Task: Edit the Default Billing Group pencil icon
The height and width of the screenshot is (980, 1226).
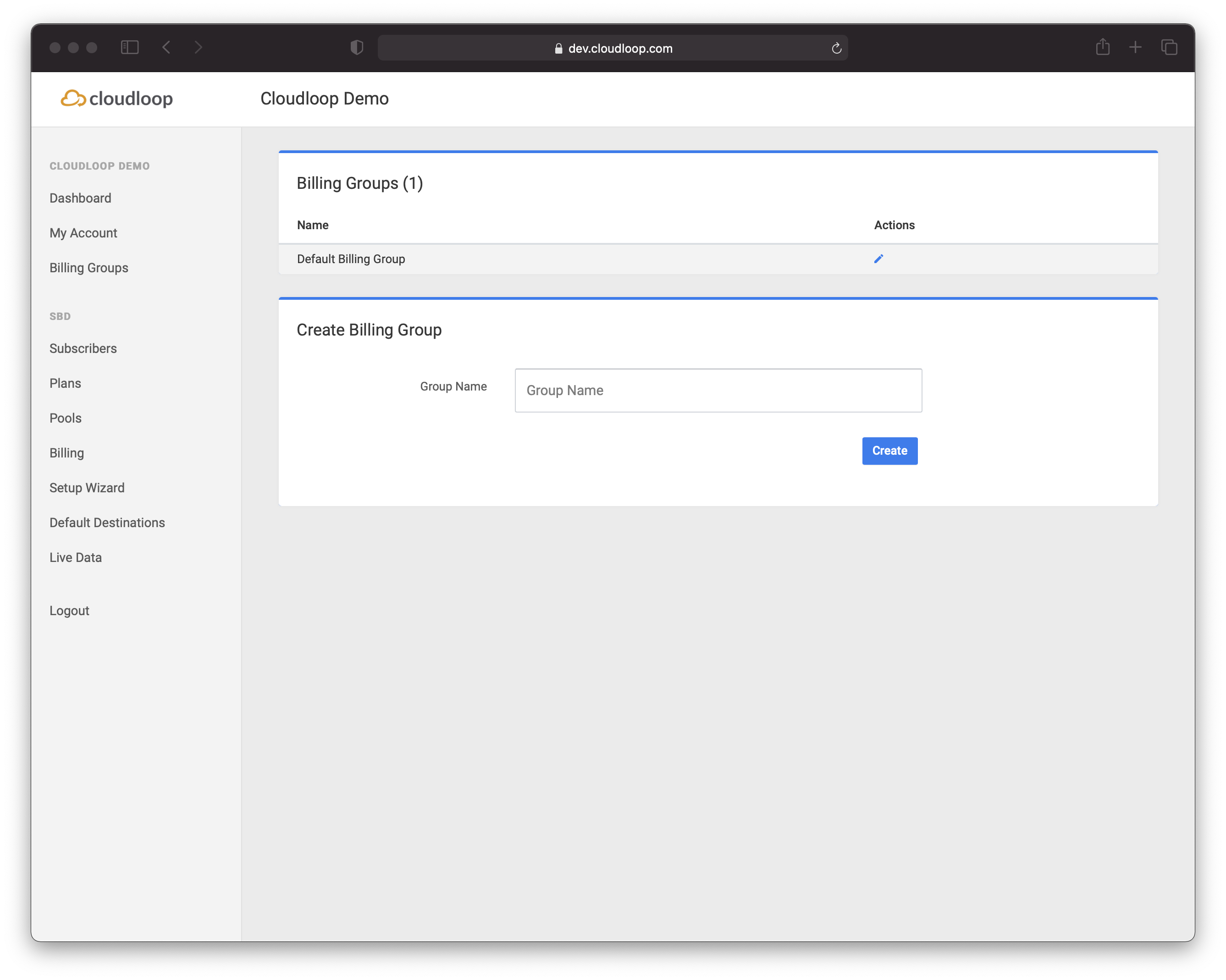Action: pos(878,259)
